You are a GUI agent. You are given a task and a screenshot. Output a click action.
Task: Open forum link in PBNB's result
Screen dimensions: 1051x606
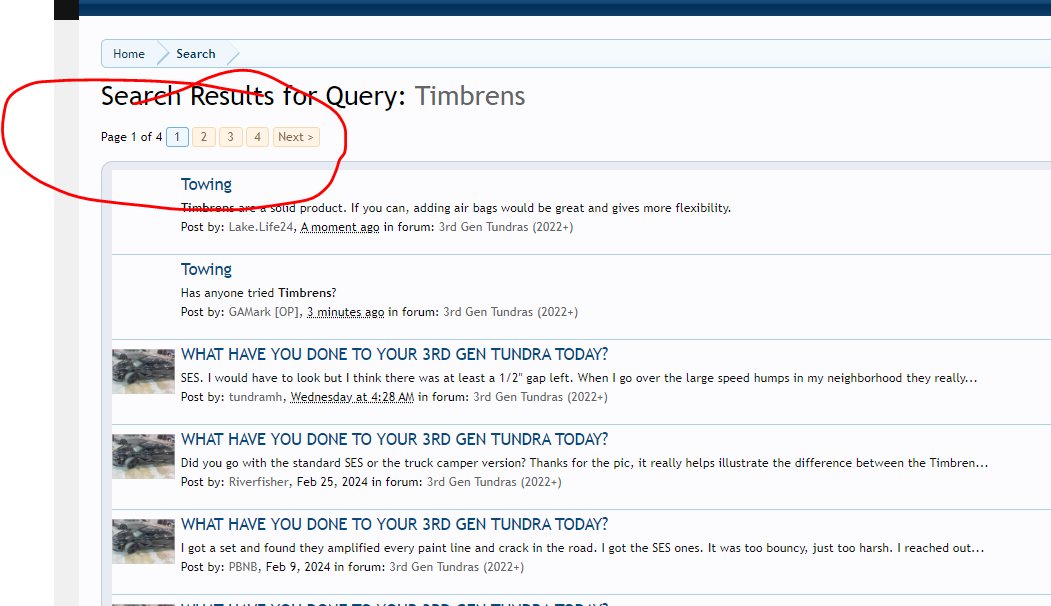(456, 567)
